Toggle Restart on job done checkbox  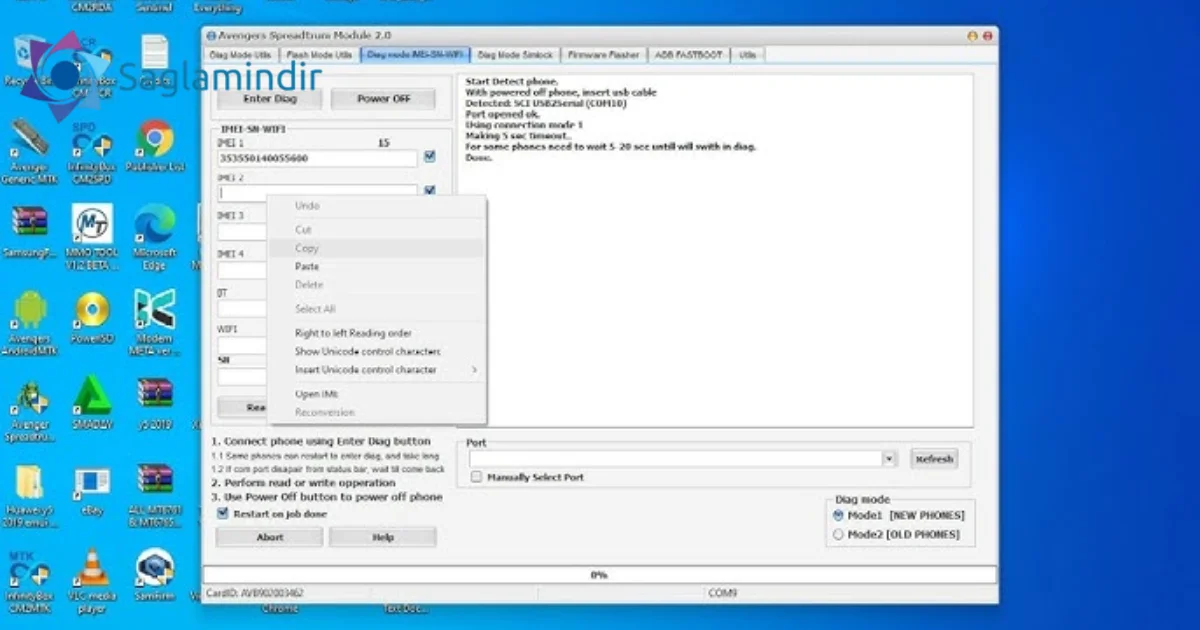(223, 513)
